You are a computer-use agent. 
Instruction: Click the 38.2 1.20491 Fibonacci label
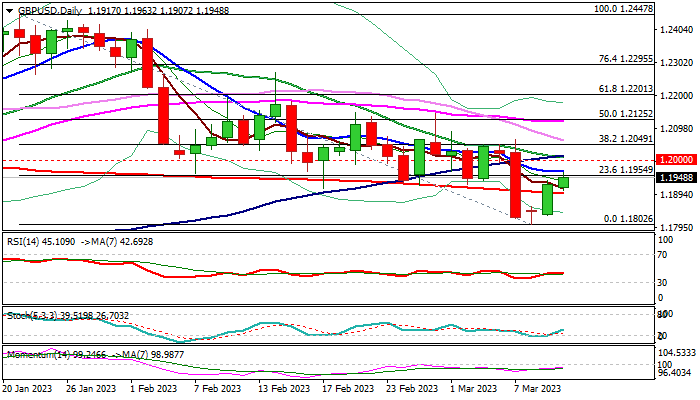point(625,139)
